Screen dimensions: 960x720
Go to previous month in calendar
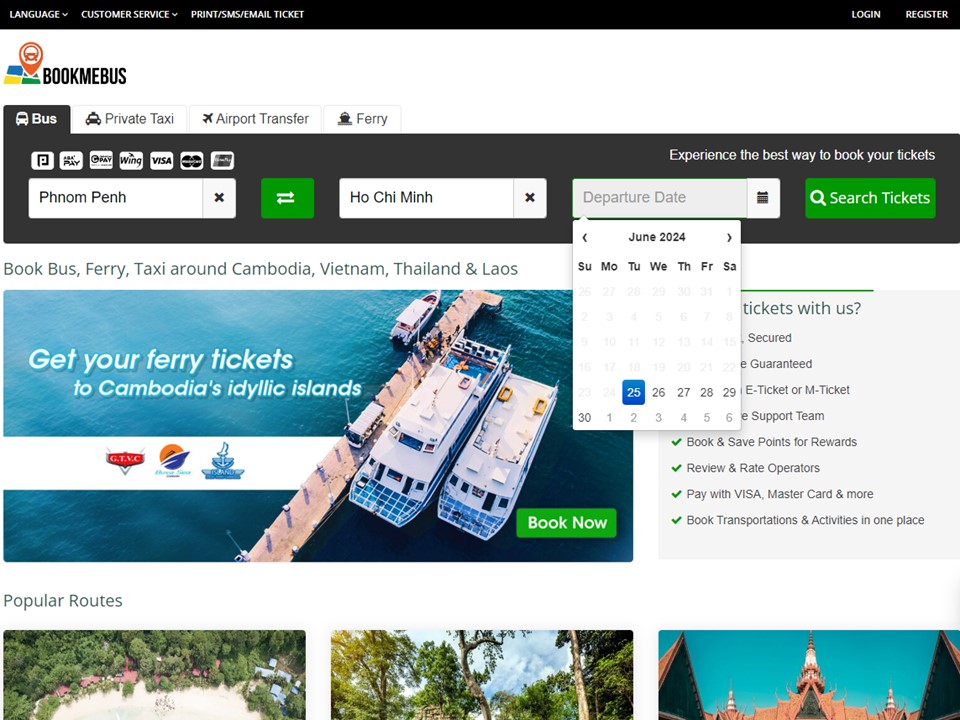[584, 237]
